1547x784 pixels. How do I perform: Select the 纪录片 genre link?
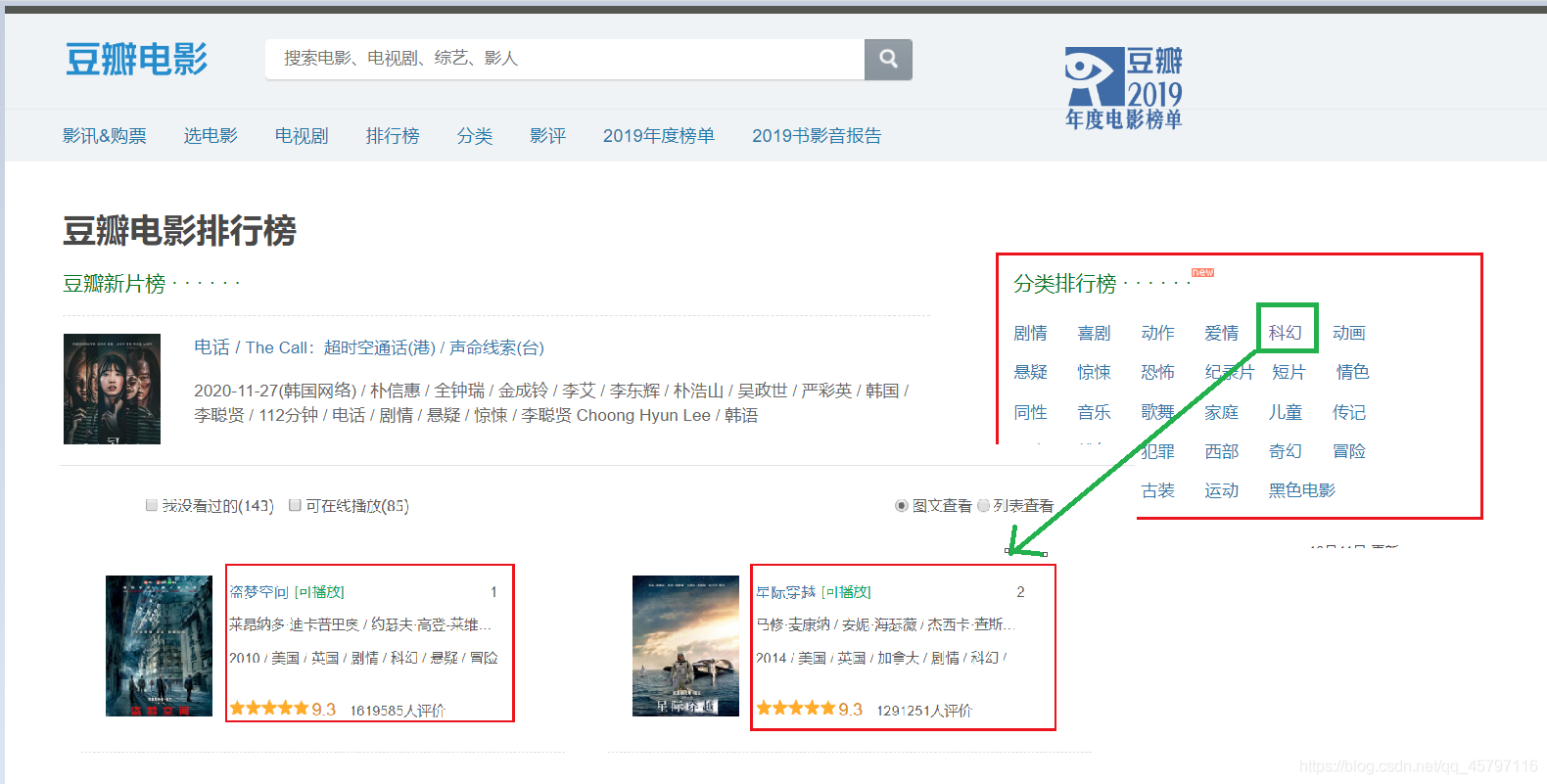(1229, 372)
